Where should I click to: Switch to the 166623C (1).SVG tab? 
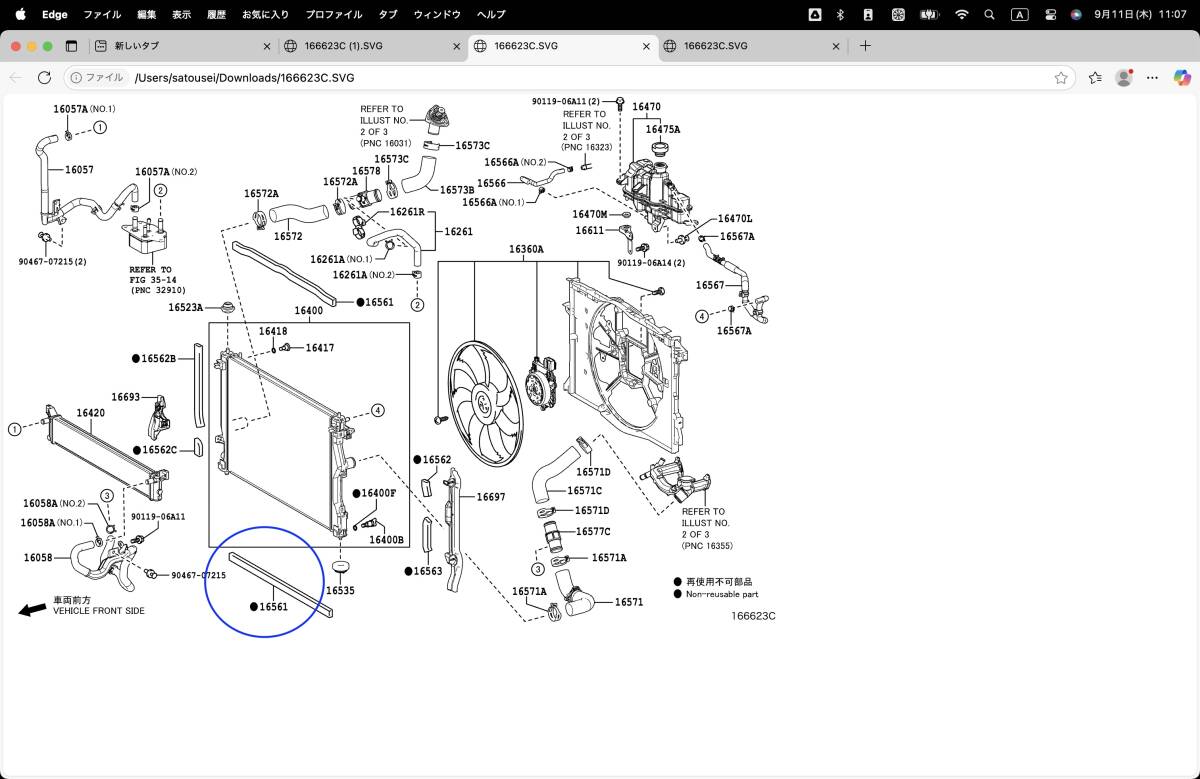coord(370,46)
